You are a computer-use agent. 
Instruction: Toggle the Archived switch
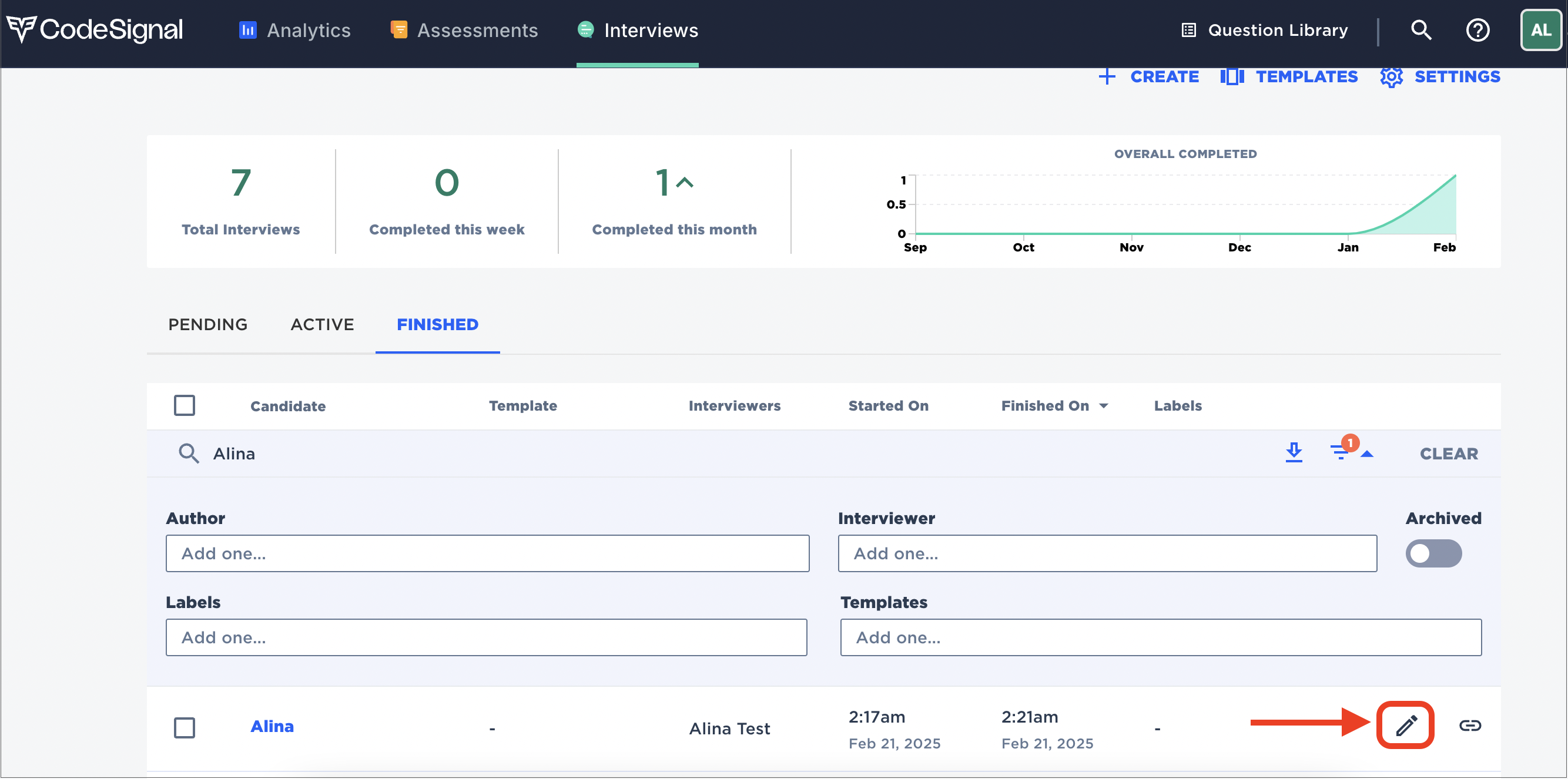(x=1433, y=554)
